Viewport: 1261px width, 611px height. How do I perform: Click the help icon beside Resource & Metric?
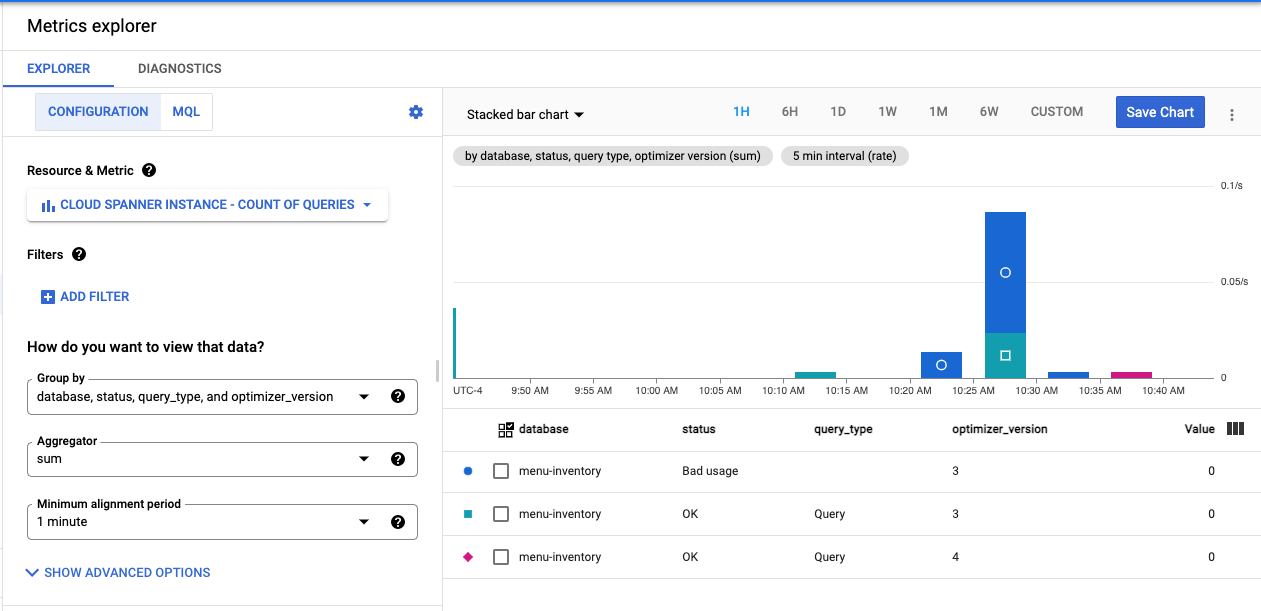[148, 170]
